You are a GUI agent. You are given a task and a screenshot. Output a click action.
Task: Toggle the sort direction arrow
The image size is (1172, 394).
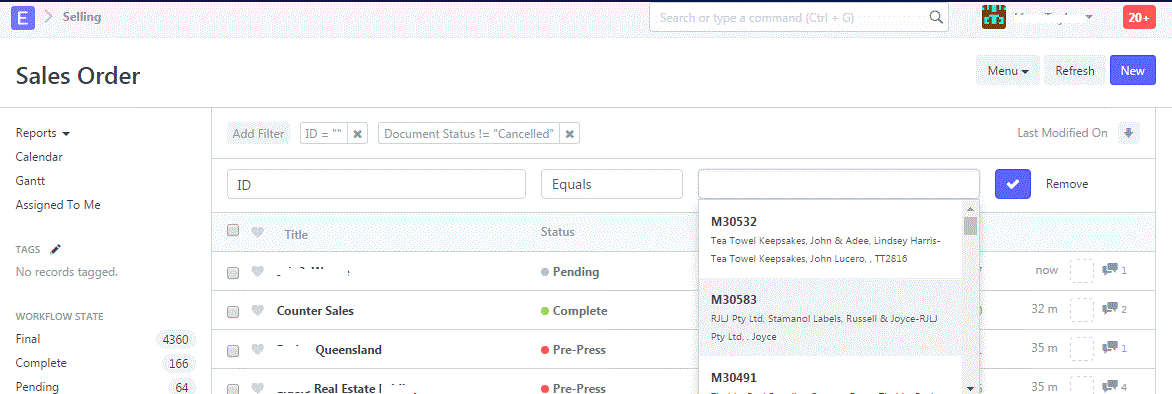(1129, 133)
